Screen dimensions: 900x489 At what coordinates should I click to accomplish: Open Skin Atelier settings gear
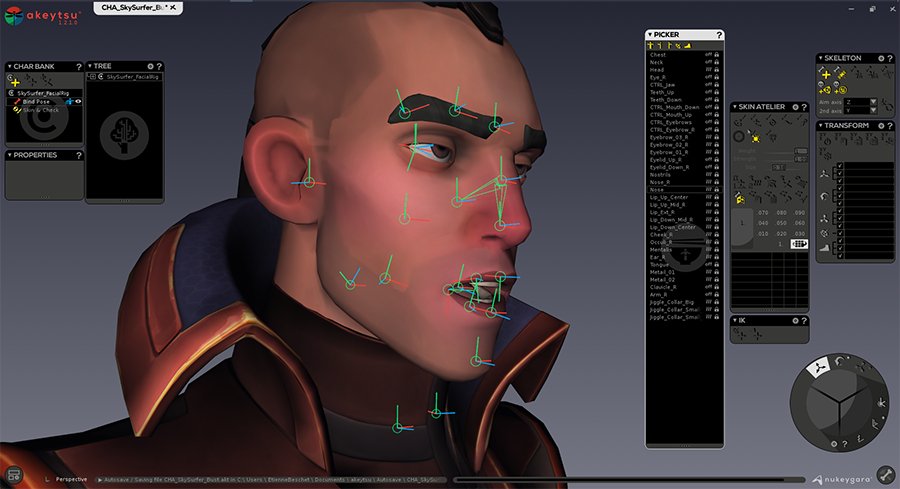(796, 107)
